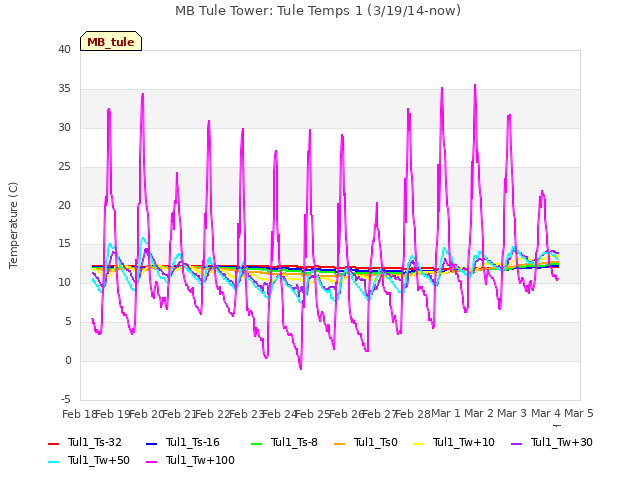Click the Mar 3 x-axis date label
This screenshot has height=480, width=640.
click(x=512, y=413)
